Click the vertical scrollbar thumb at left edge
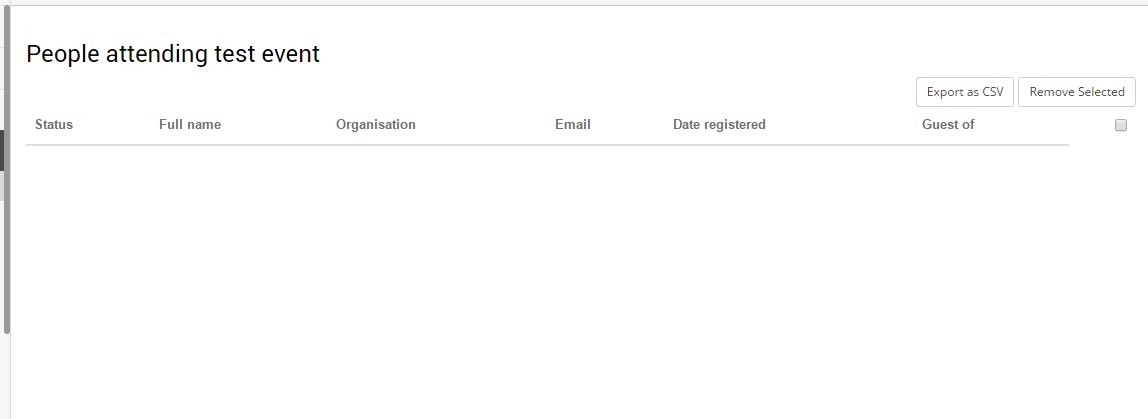 7,168
